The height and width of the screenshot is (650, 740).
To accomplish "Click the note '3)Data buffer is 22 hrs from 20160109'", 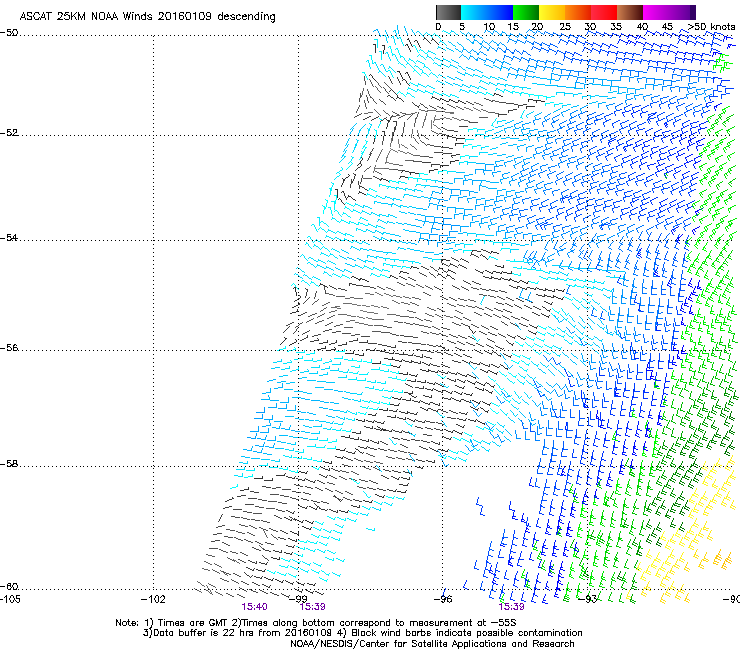I will [x=237, y=633].
